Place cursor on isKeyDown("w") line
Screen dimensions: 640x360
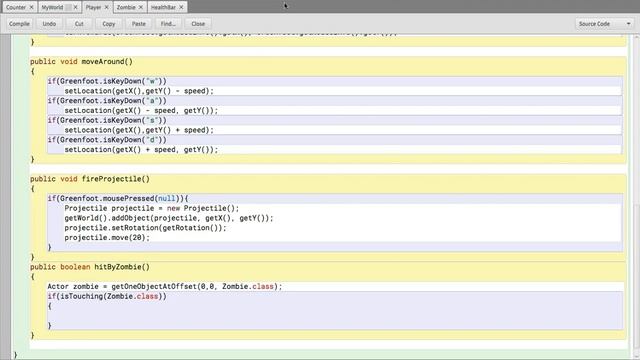[x=107, y=81]
